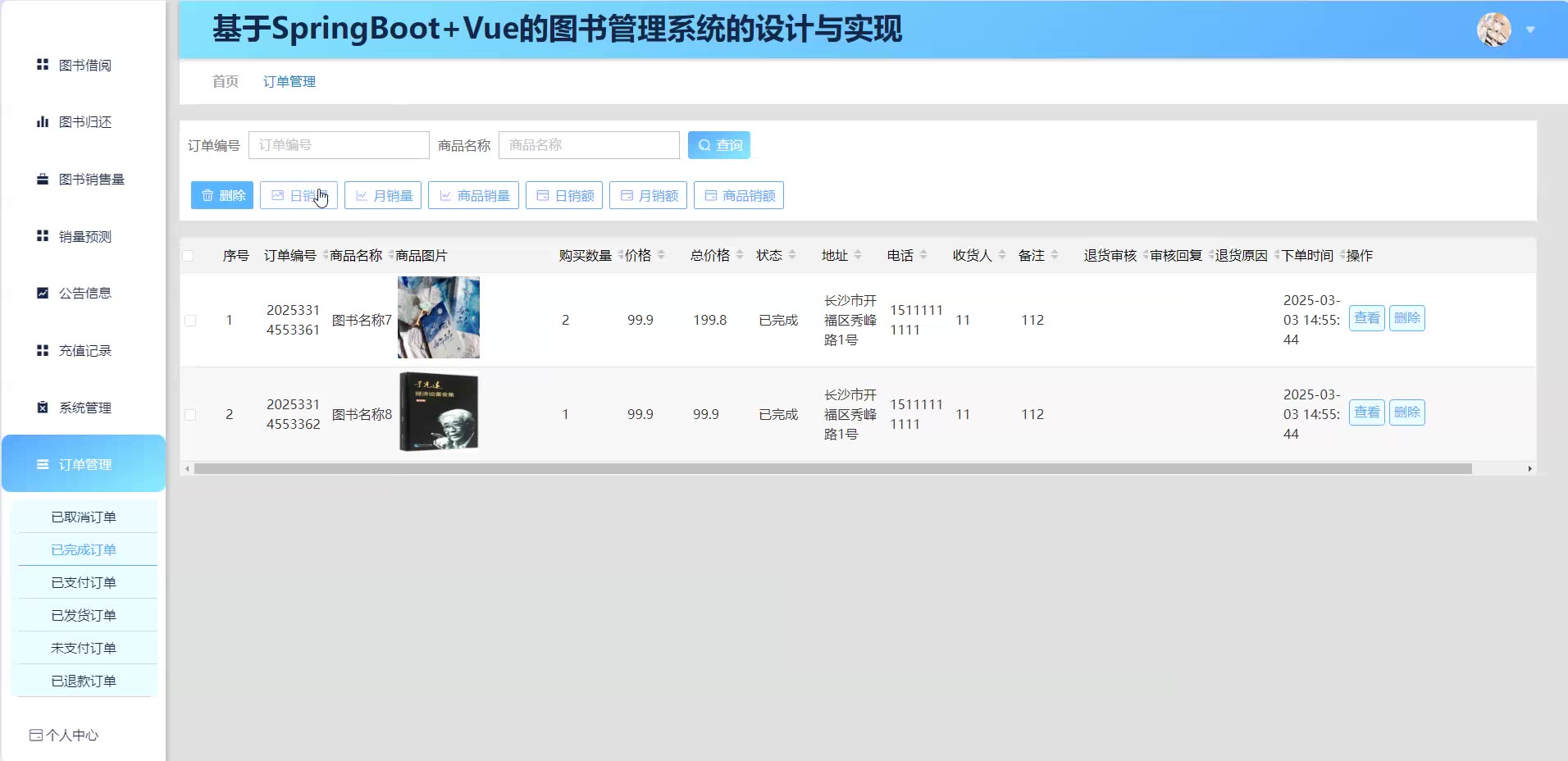Check the box for order 20253314553362
This screenshot has height=761, width=1568.
point(190,415)
